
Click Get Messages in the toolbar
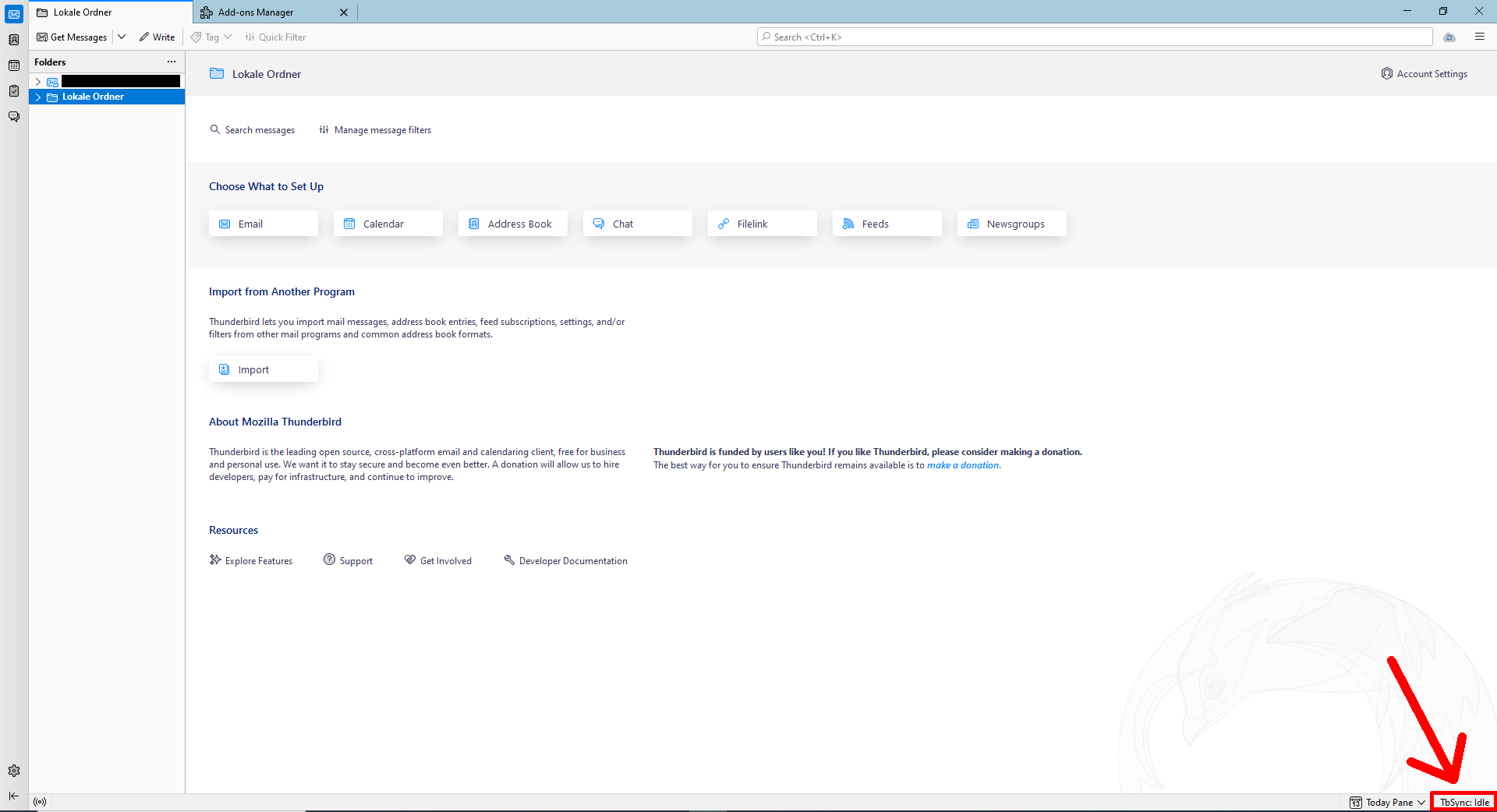[71, 37]
